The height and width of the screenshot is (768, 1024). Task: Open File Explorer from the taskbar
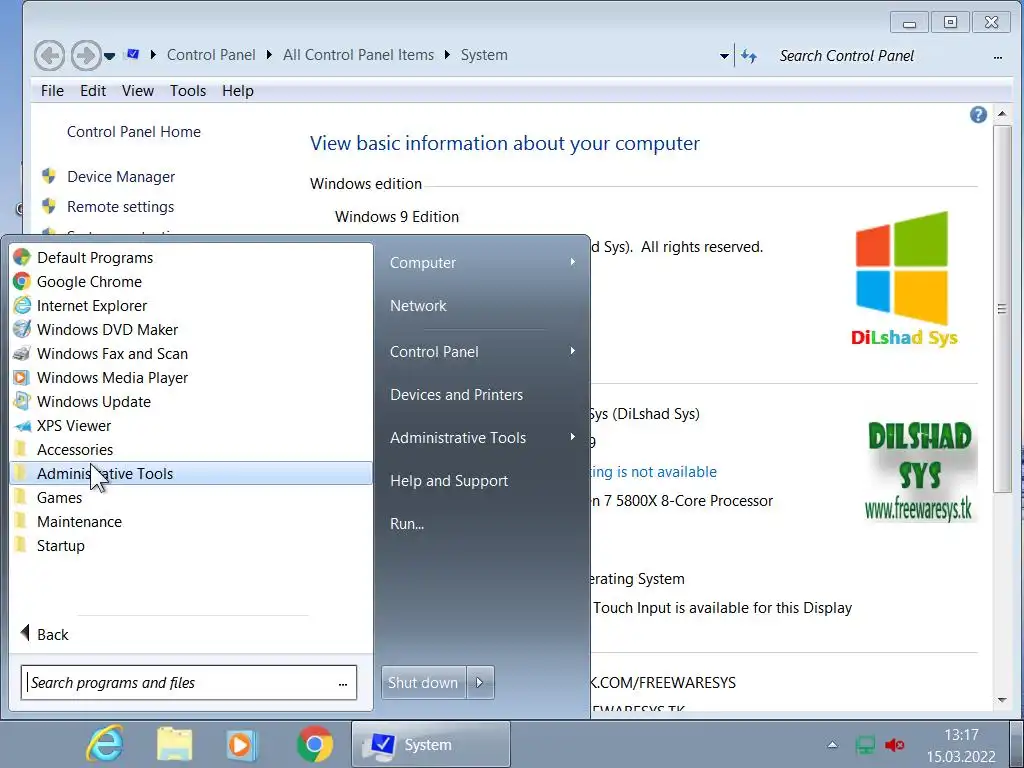(174, 744)
